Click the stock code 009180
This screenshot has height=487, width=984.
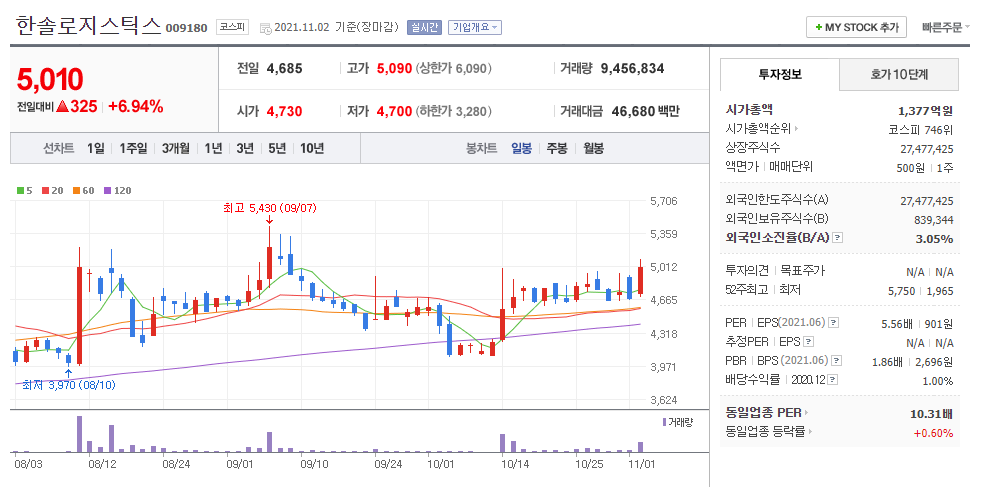click(186, 28)
